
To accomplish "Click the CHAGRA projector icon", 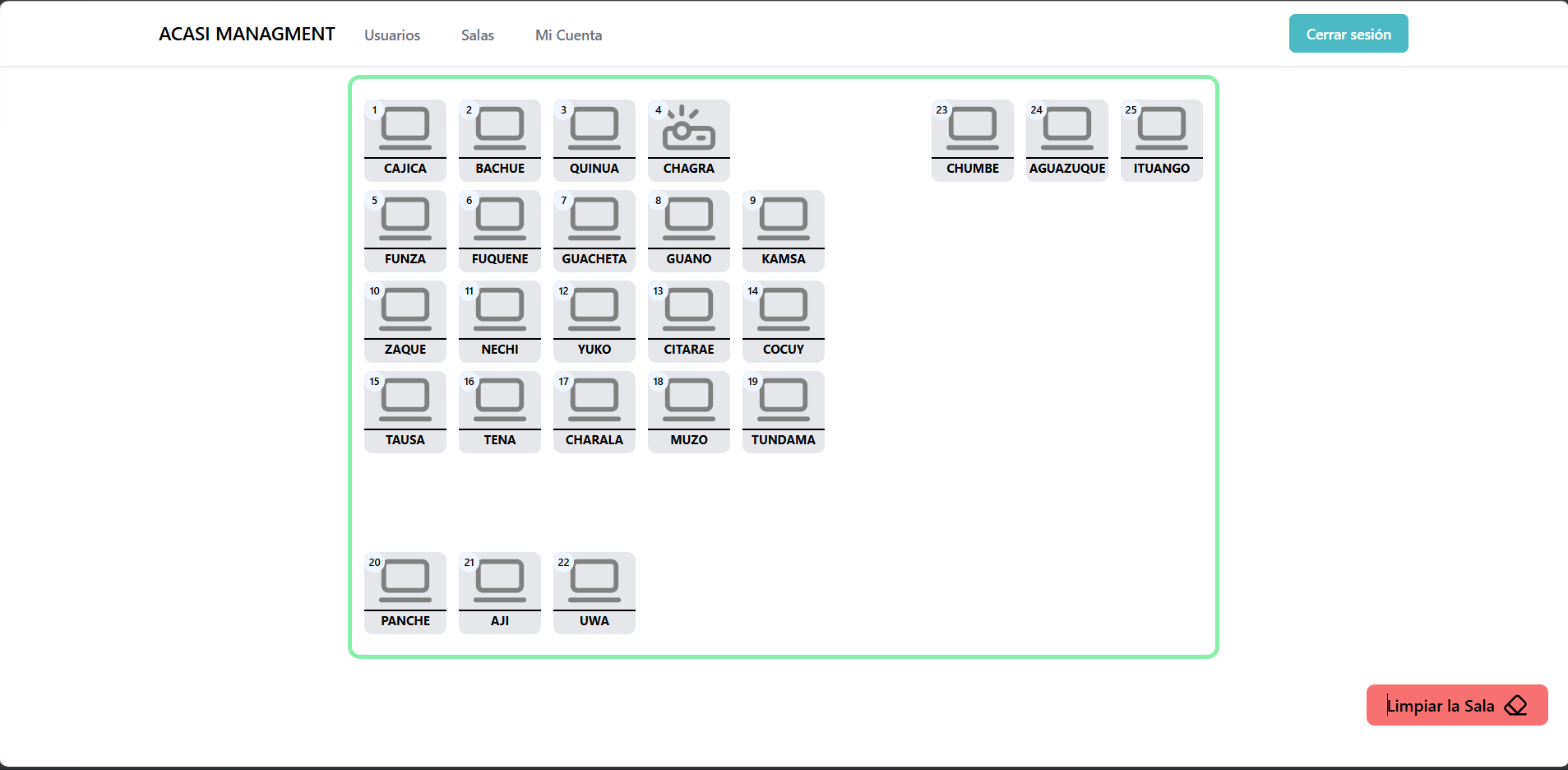I will click(689, 128).
